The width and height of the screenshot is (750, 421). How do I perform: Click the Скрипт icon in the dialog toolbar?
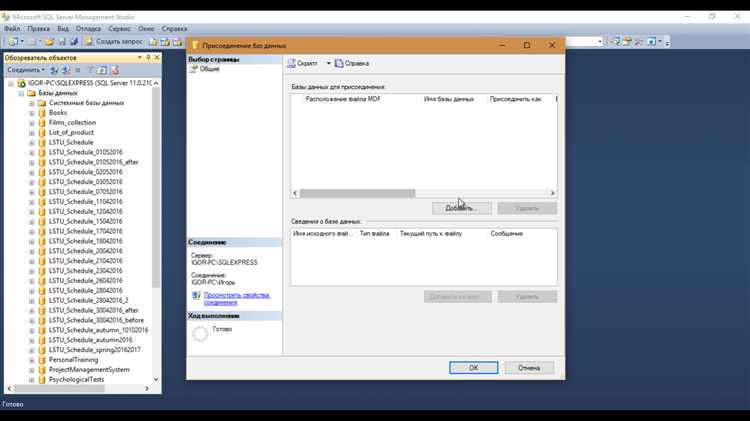(x=292, y=63)
